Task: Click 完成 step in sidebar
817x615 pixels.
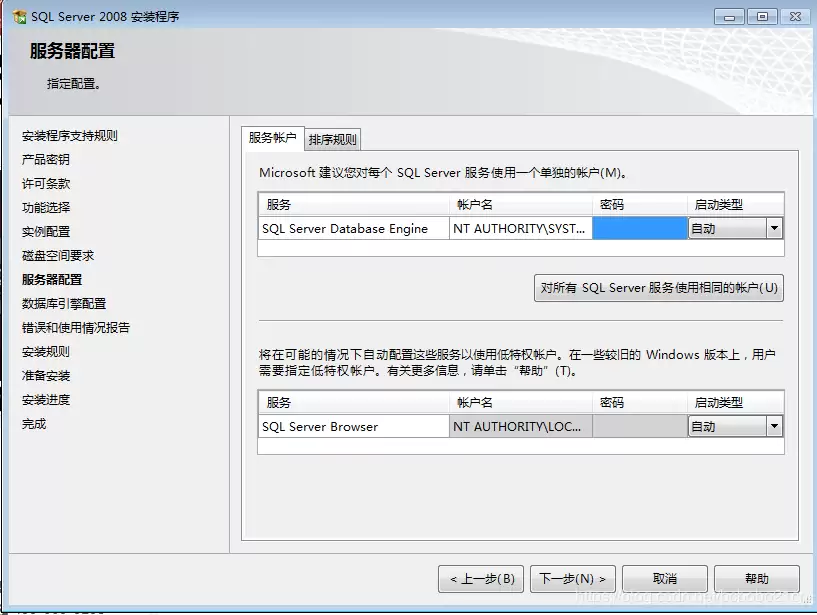Action: [x=34, y=424]
